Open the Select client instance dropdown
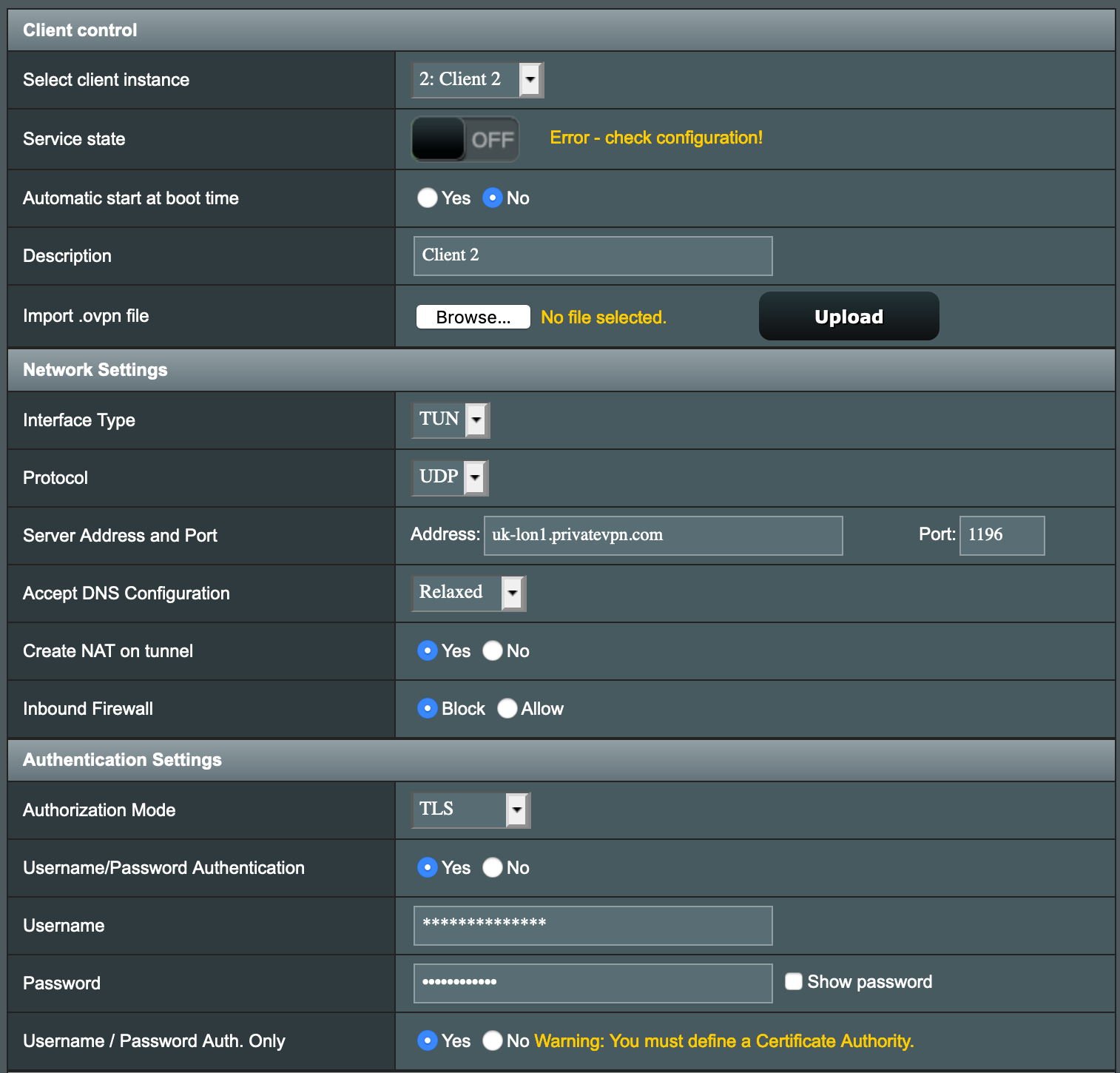Image resolution: width=1120 pixels, height=1073 pixels. tap(478, 80)
